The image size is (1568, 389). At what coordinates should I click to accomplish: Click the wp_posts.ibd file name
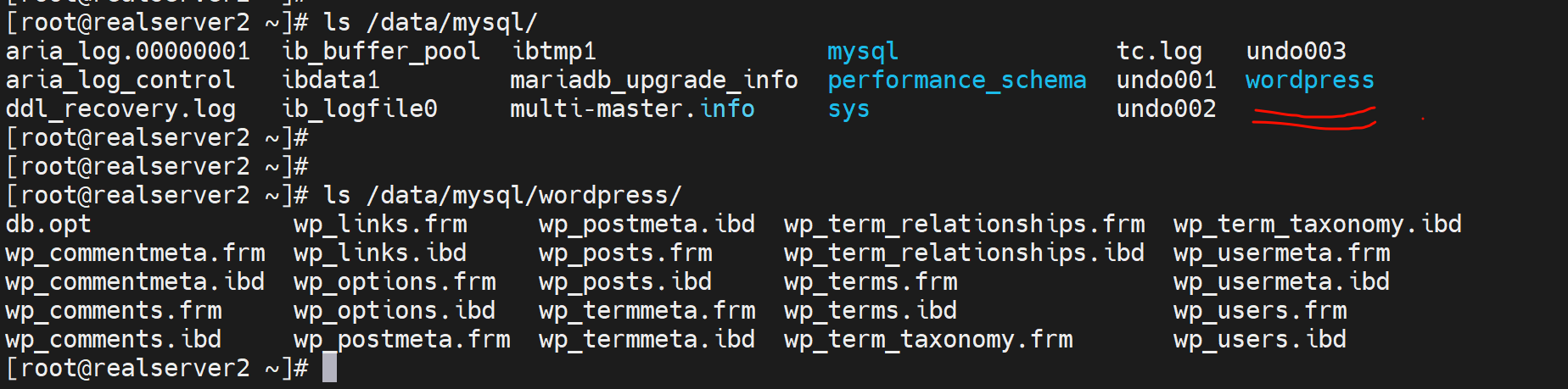tap(625, 282)
